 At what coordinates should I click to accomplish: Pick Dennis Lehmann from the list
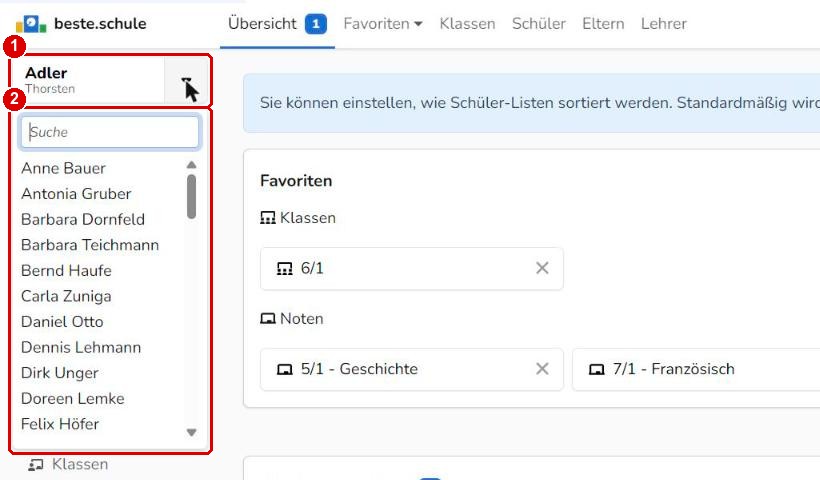pyautogui.click(x=81, y=348)
